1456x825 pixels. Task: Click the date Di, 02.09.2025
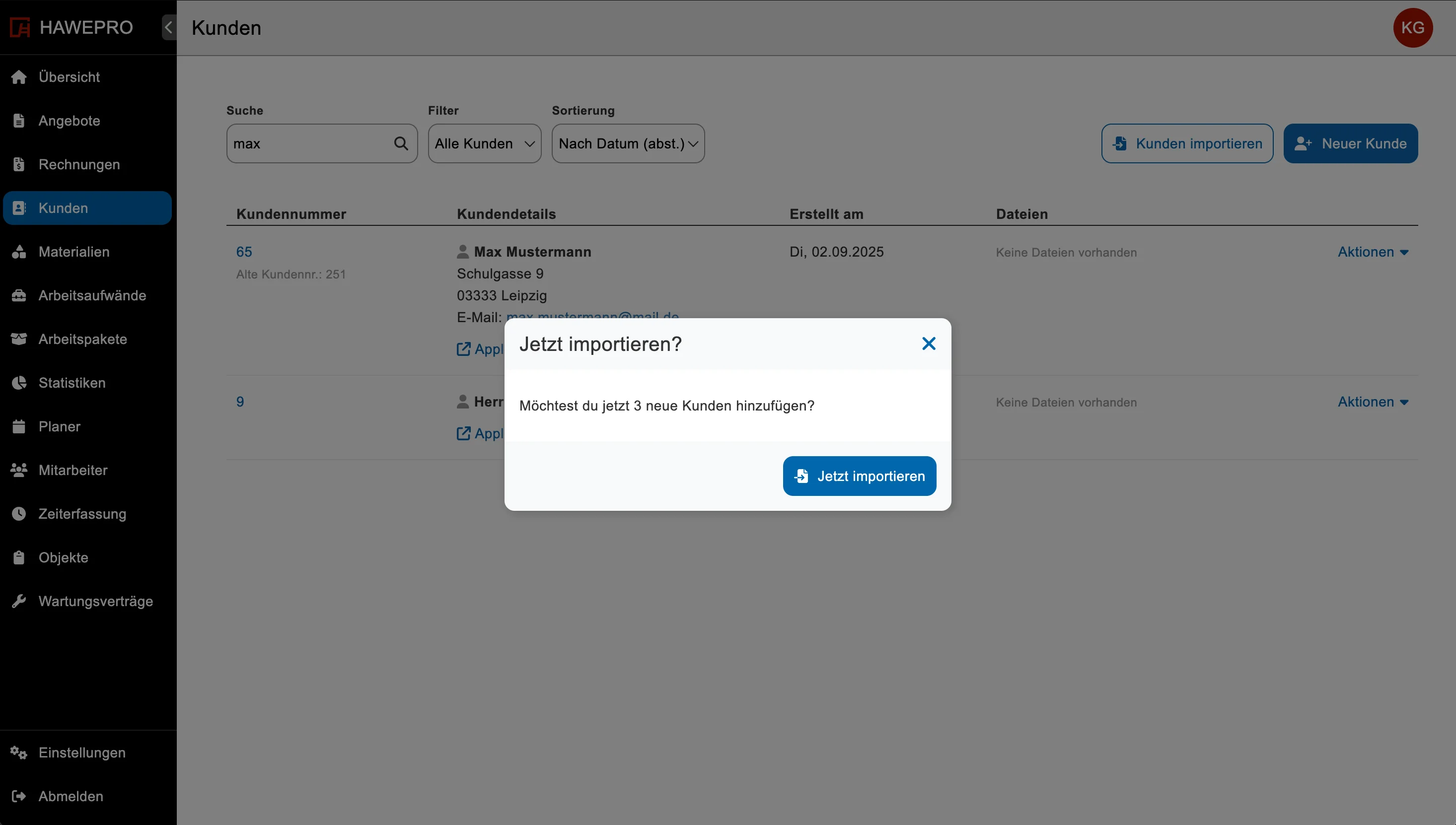[836, 252]
